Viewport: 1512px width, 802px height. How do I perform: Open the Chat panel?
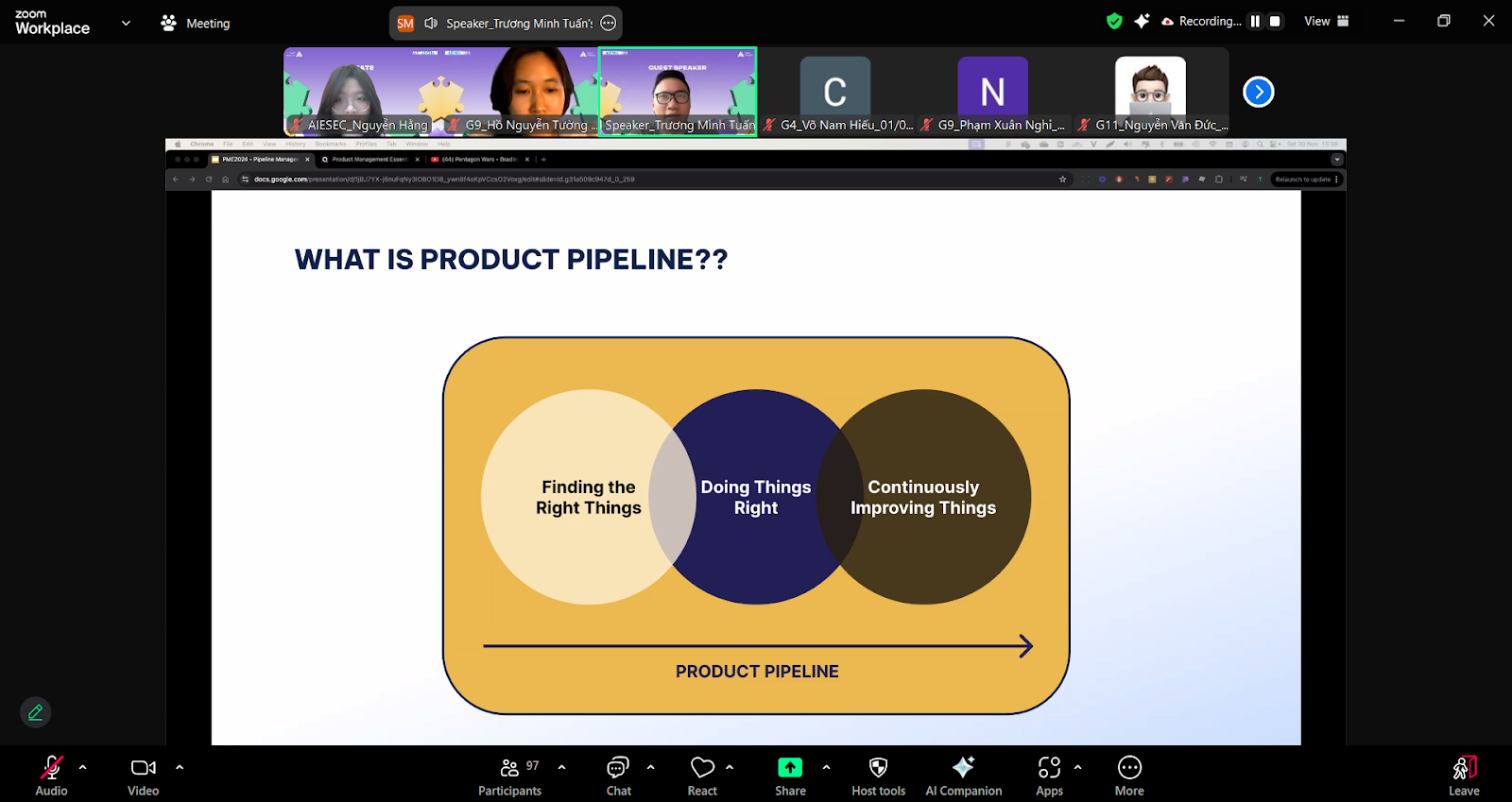click(618, 776)
